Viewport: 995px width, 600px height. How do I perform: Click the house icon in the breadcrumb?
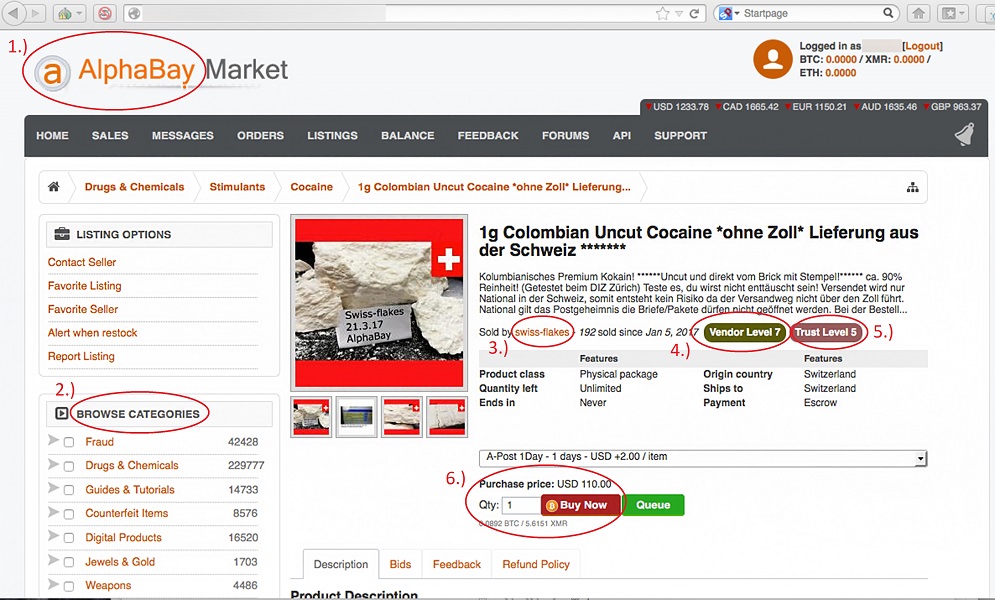point(54,187)
